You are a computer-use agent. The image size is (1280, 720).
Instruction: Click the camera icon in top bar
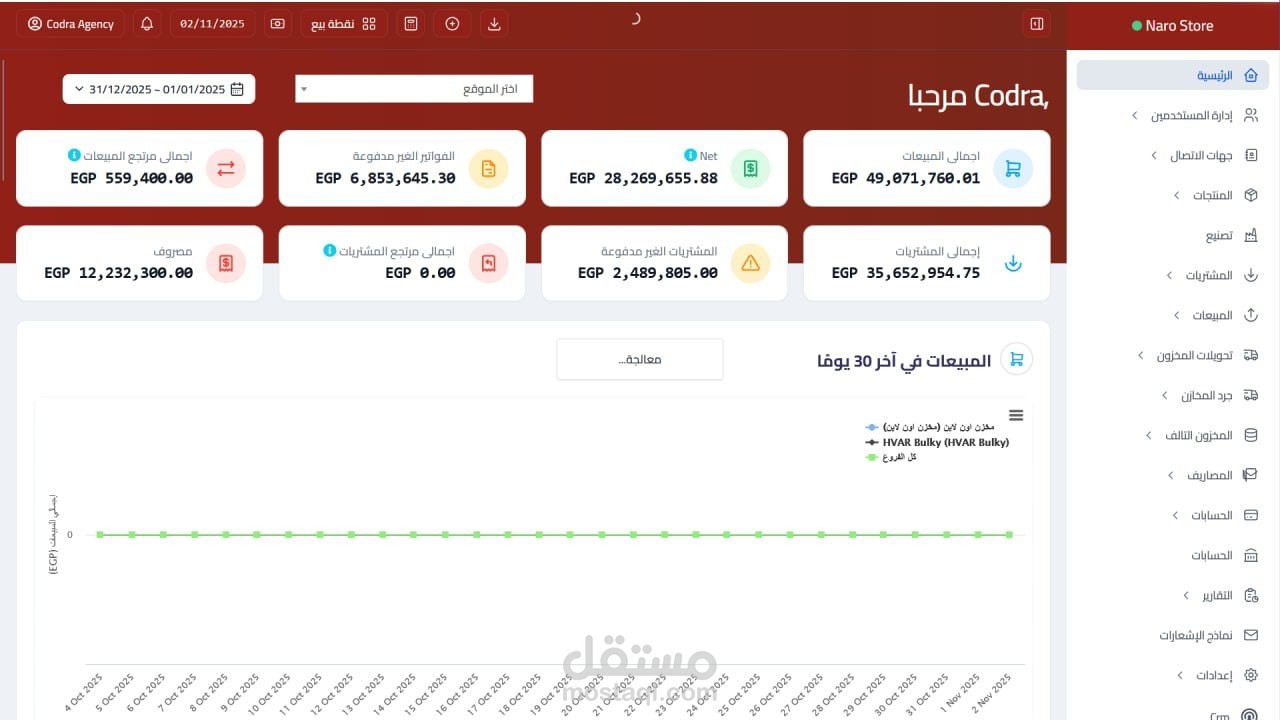[x=278, y=24]
